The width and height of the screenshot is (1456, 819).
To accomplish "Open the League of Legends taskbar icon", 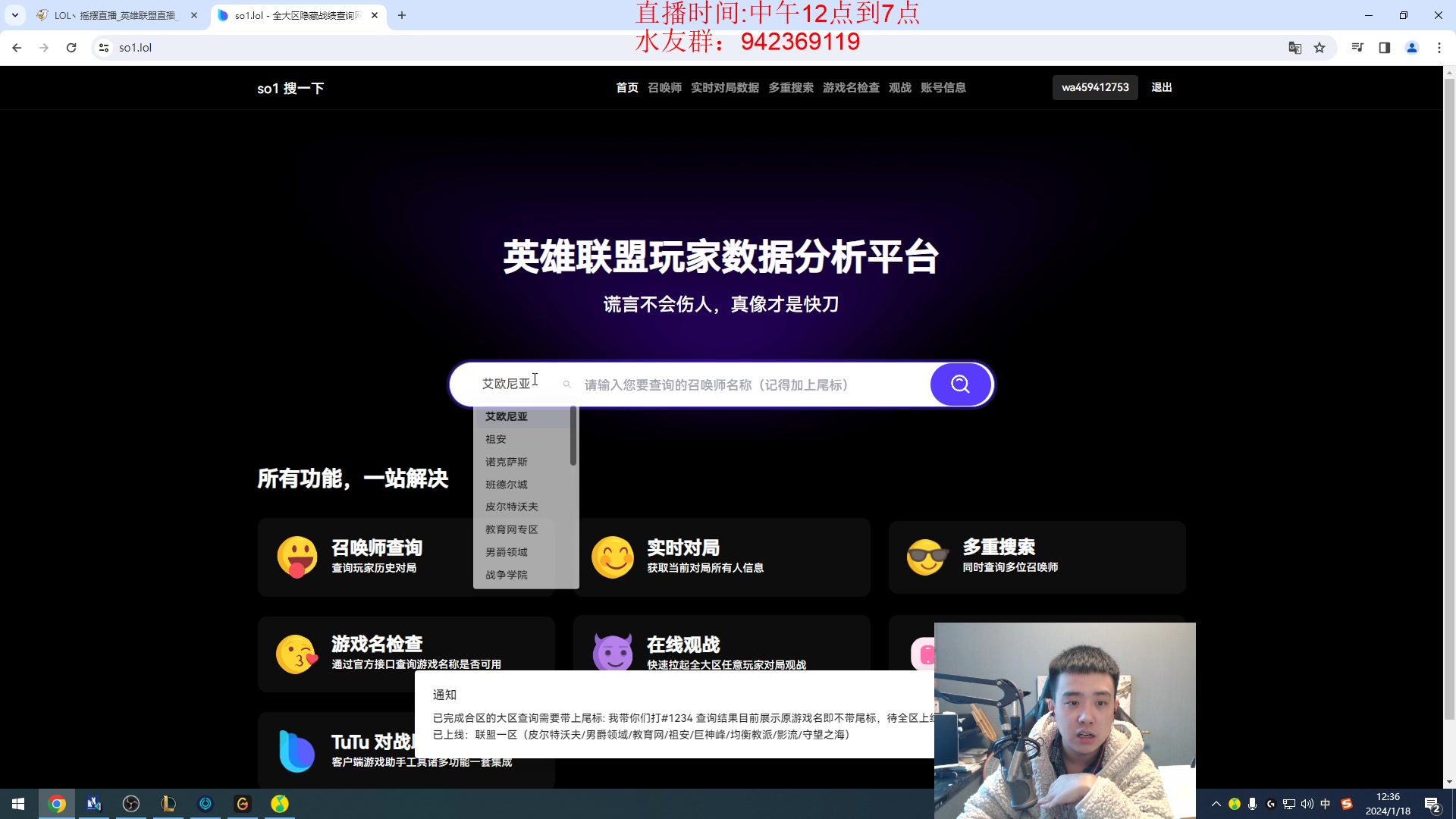I will 168,804.
